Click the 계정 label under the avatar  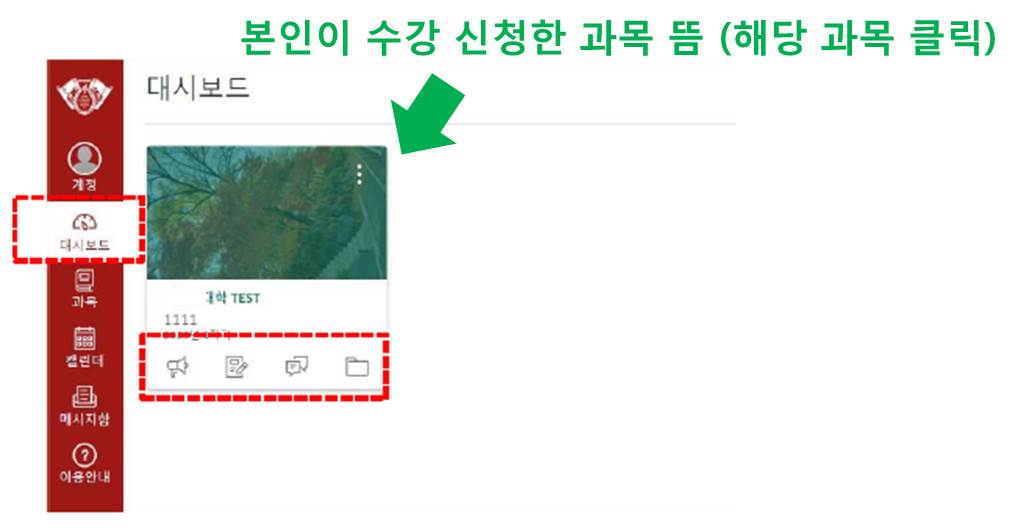[x=85, y=184]
